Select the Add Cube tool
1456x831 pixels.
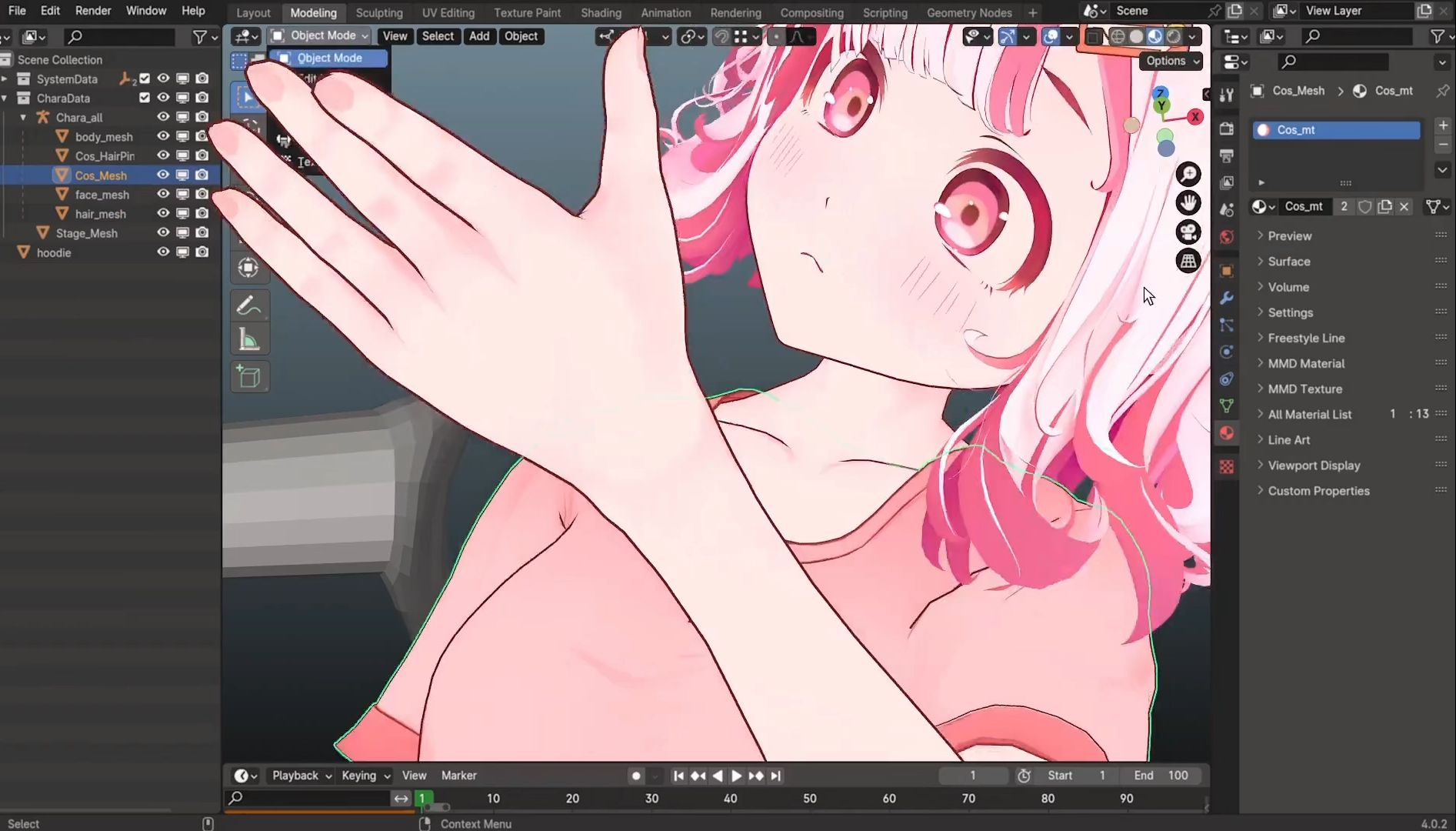(x=248, y=377)
